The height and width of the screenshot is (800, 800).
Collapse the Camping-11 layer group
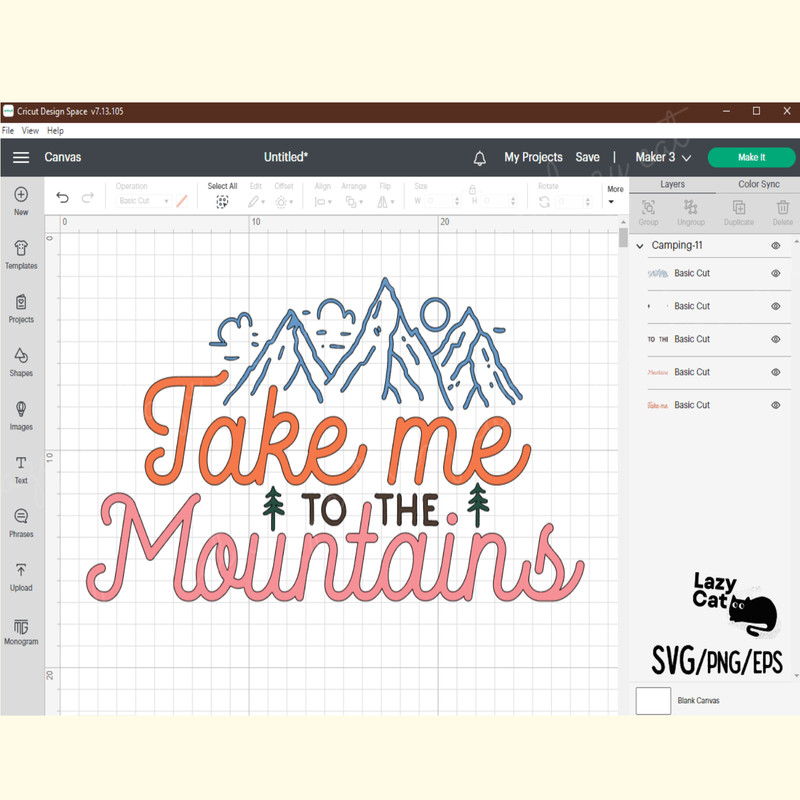(640, 246)
